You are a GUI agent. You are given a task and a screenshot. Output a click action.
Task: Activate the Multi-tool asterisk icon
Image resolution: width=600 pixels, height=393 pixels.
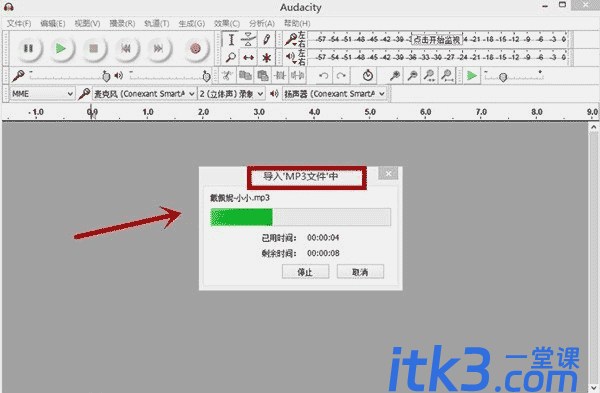click(x=266, y=57)
